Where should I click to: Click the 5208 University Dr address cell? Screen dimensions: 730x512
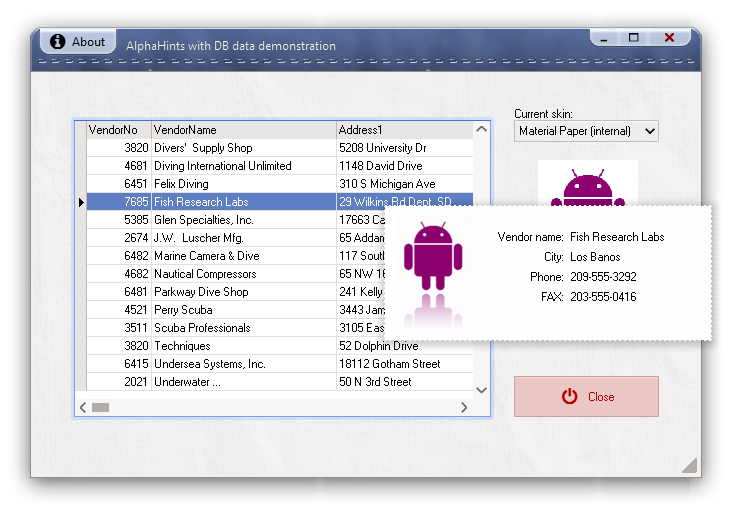(x=405, y=148)
